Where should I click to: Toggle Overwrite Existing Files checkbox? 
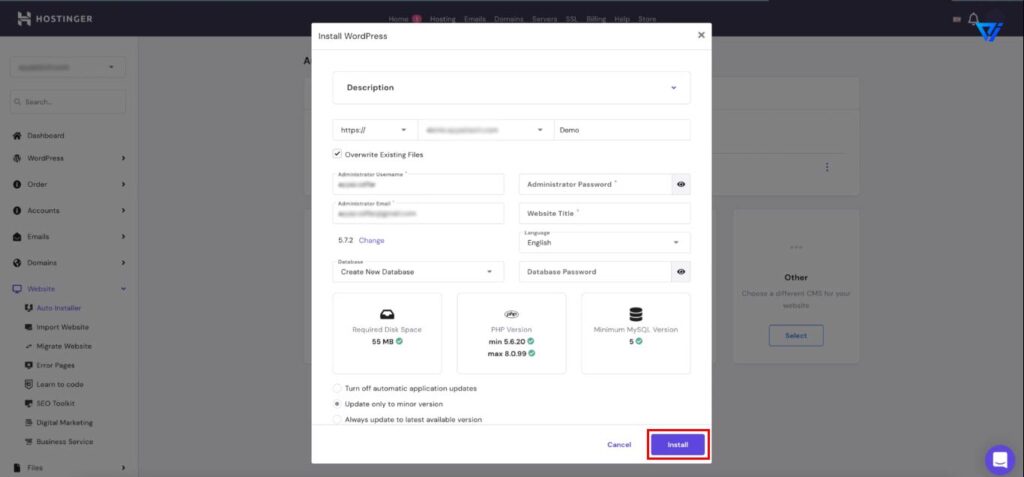337,154
